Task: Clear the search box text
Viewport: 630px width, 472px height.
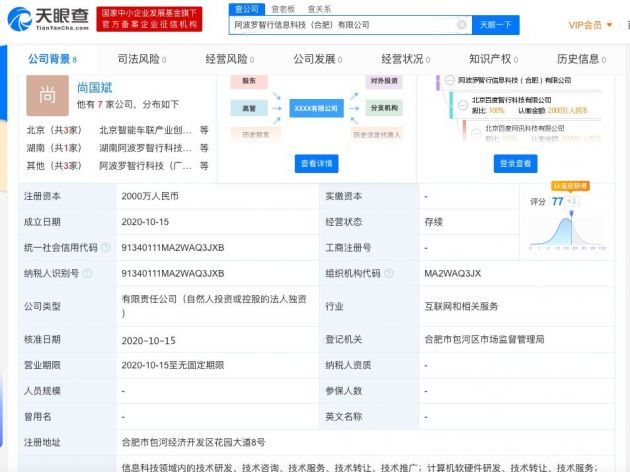Action: [x=462, y=25]
